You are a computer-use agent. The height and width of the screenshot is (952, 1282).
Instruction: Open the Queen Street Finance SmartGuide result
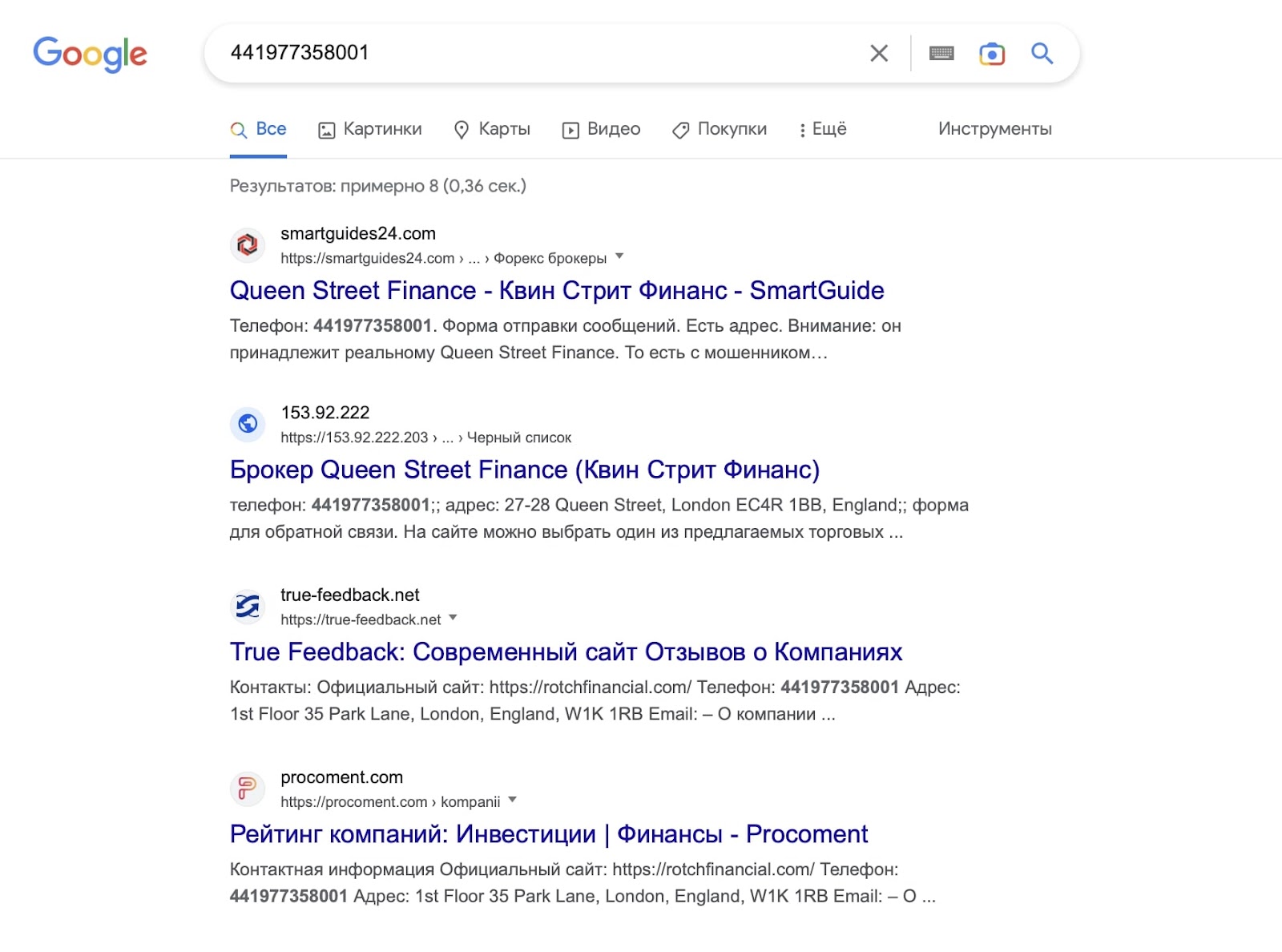coord(557,290)
